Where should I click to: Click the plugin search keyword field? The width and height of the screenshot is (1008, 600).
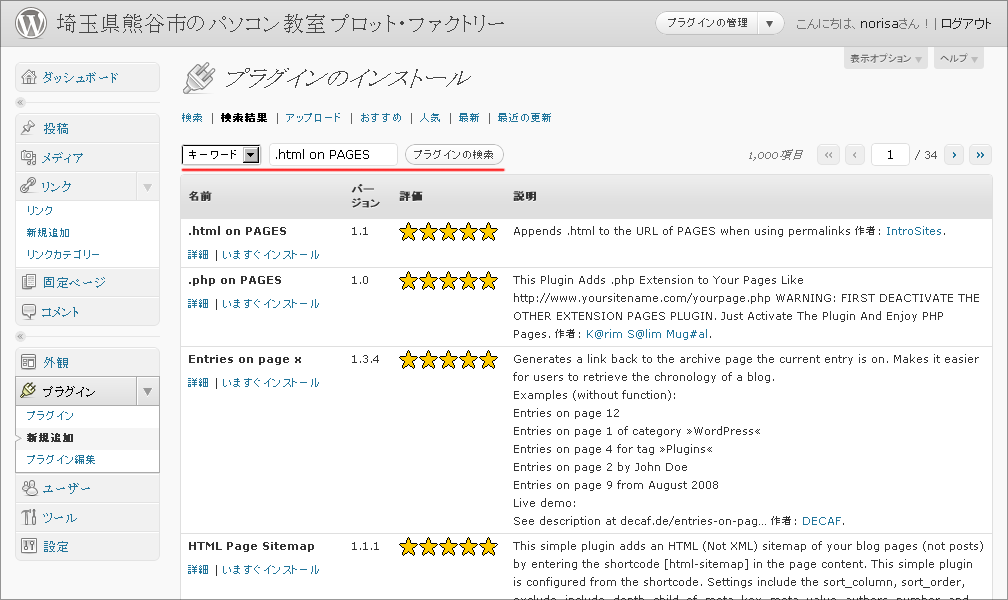(x=333, y=155)
